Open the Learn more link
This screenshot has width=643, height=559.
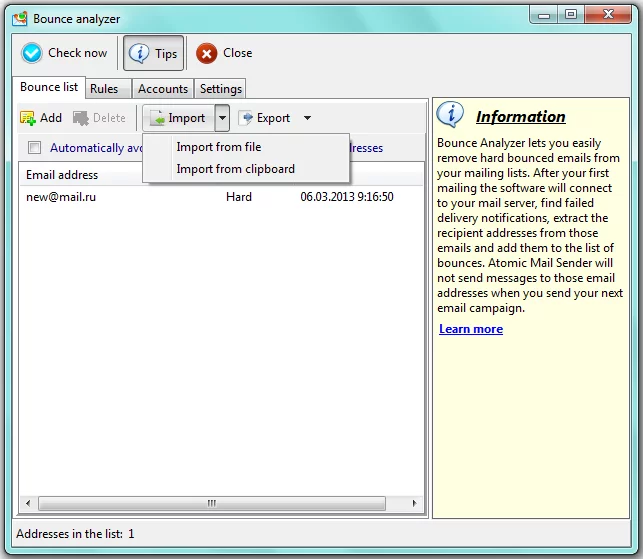pyautogui.click(x=470, y=329)
